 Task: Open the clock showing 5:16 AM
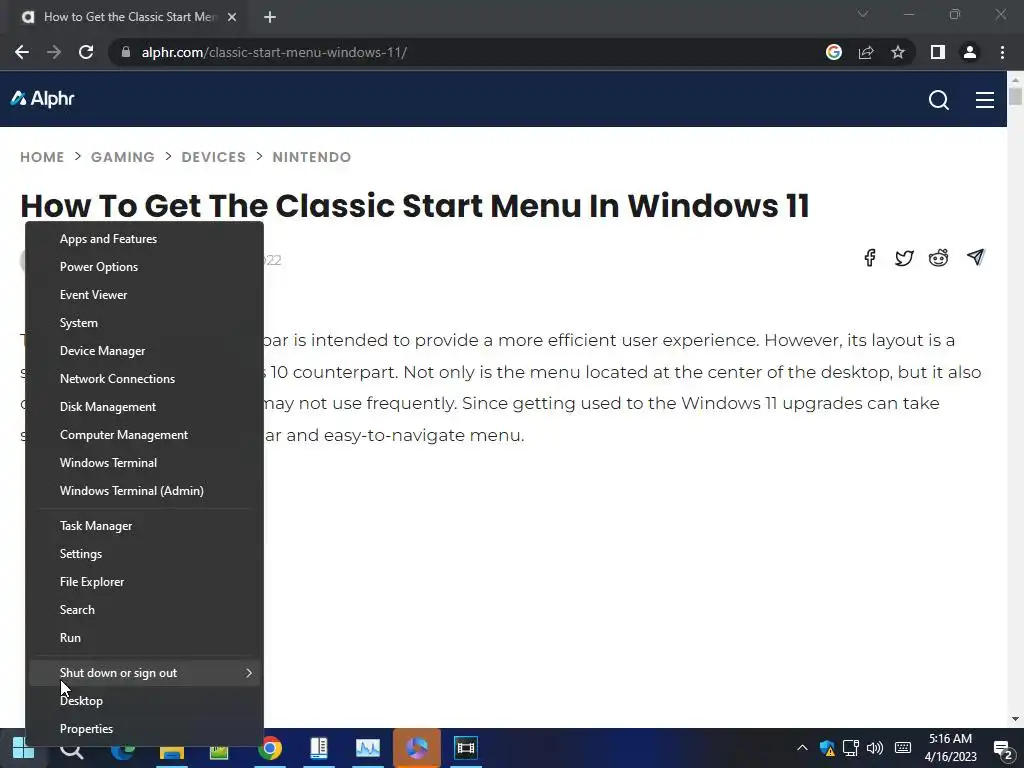pos(951,748)
